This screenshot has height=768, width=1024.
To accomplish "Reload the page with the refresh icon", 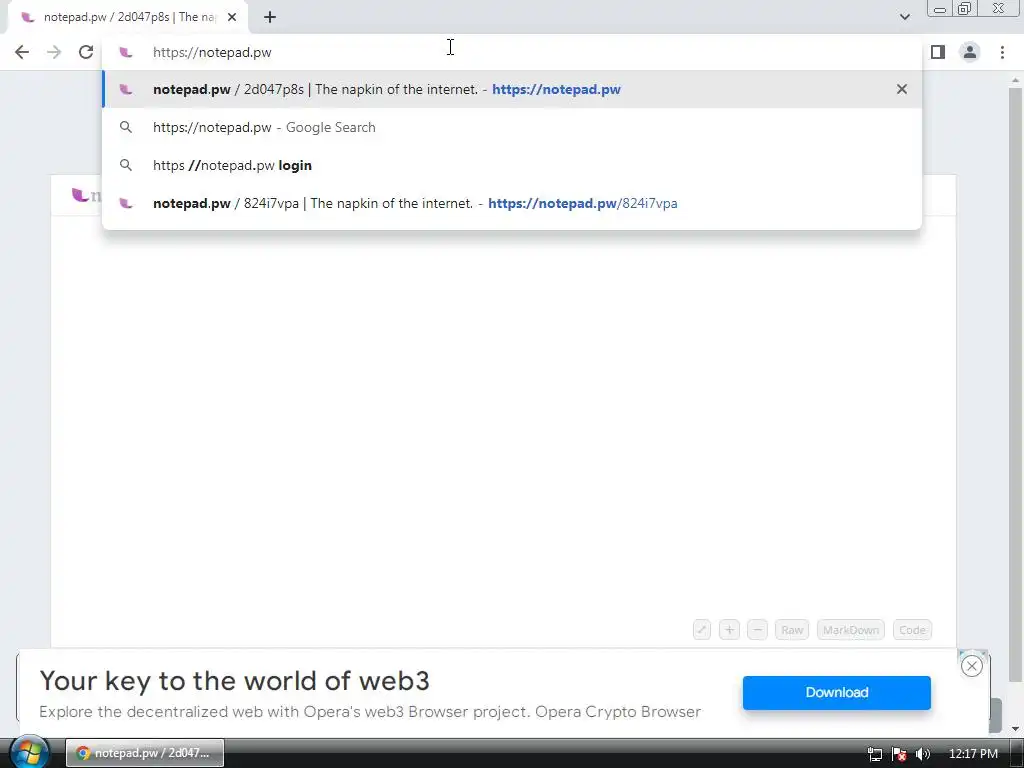I will coord(86,52).
